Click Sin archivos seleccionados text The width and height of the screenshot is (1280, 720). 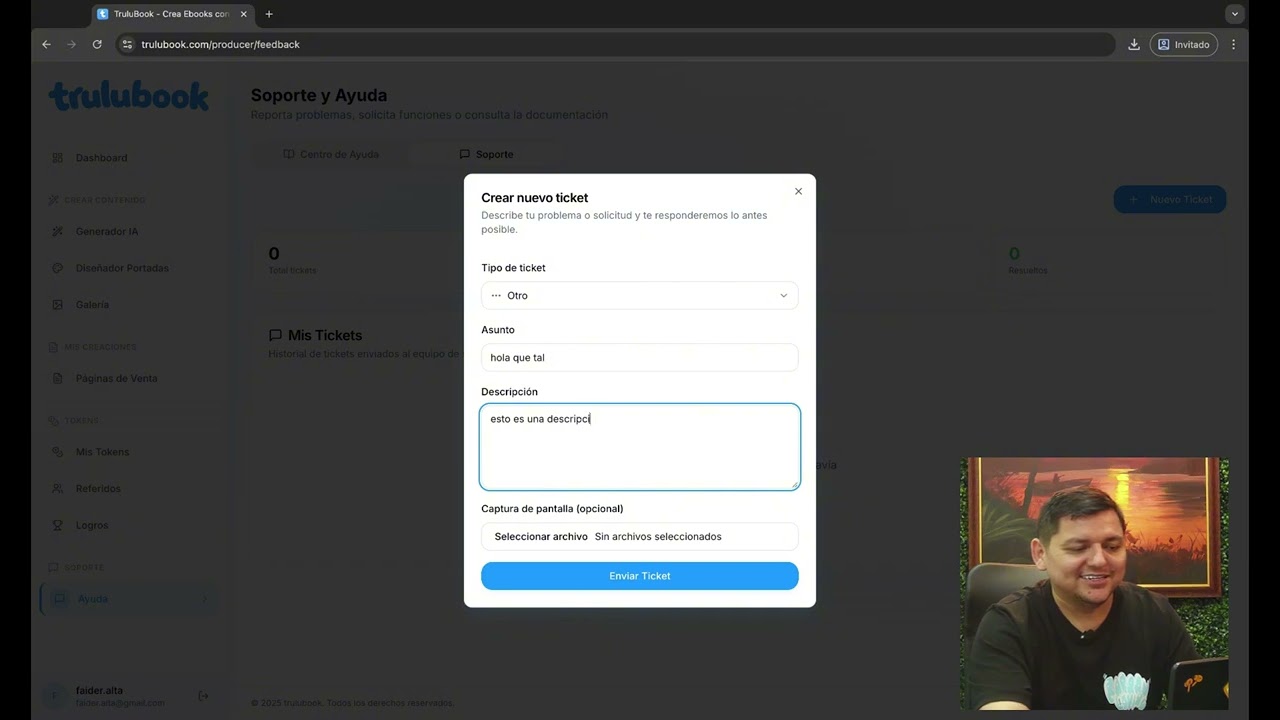pos(658,537)
